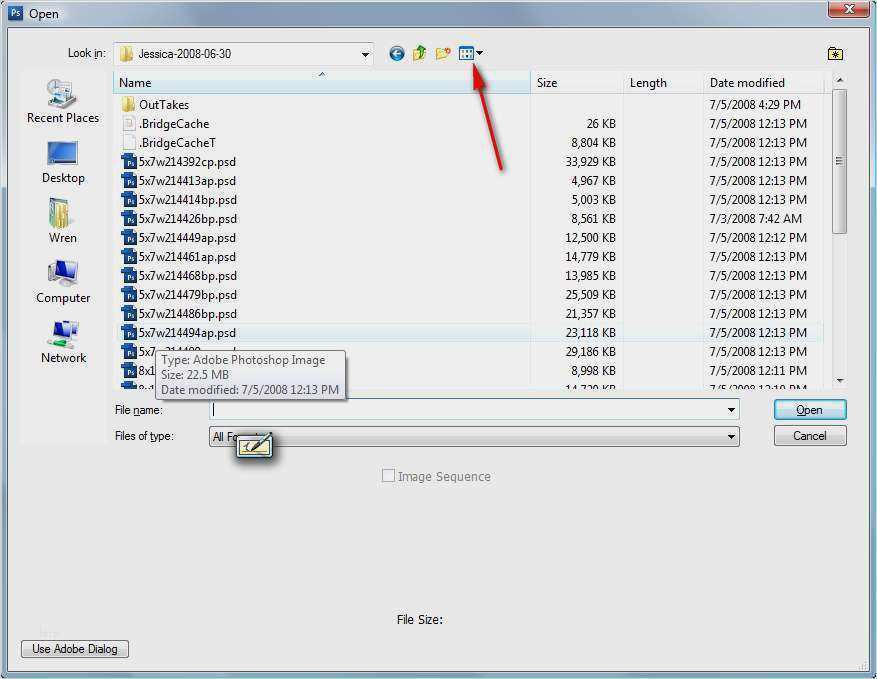Click the Go back navigation icon

[x=397, y=54]
